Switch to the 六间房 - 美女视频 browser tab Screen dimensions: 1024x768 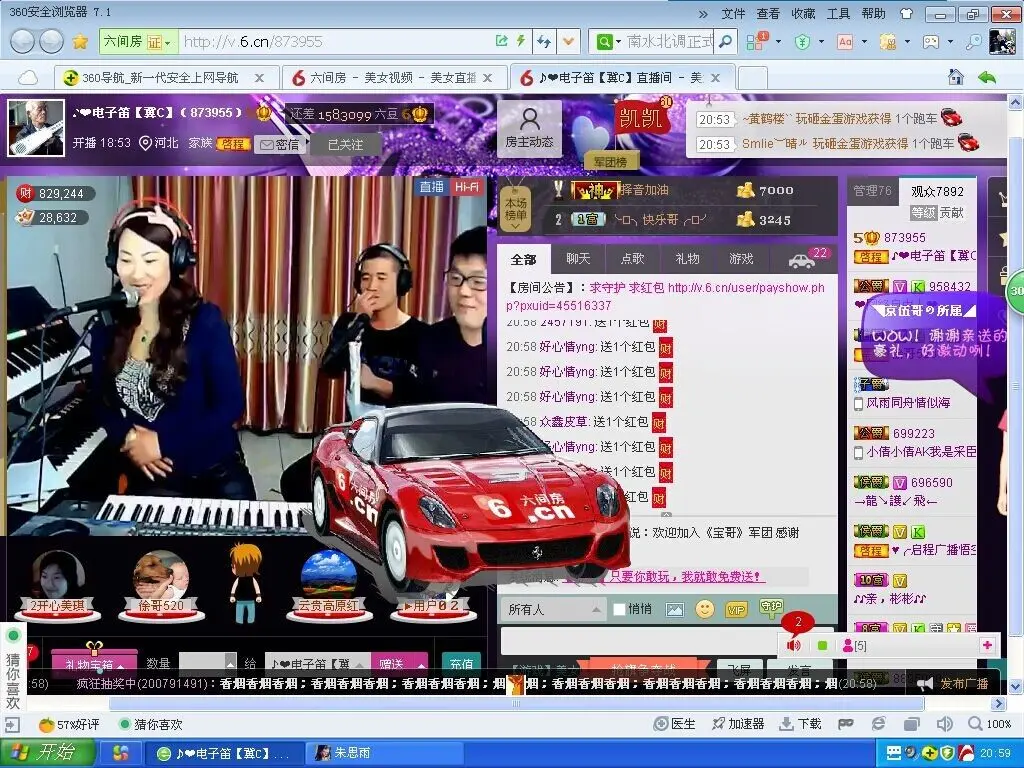tap(392, 78)
